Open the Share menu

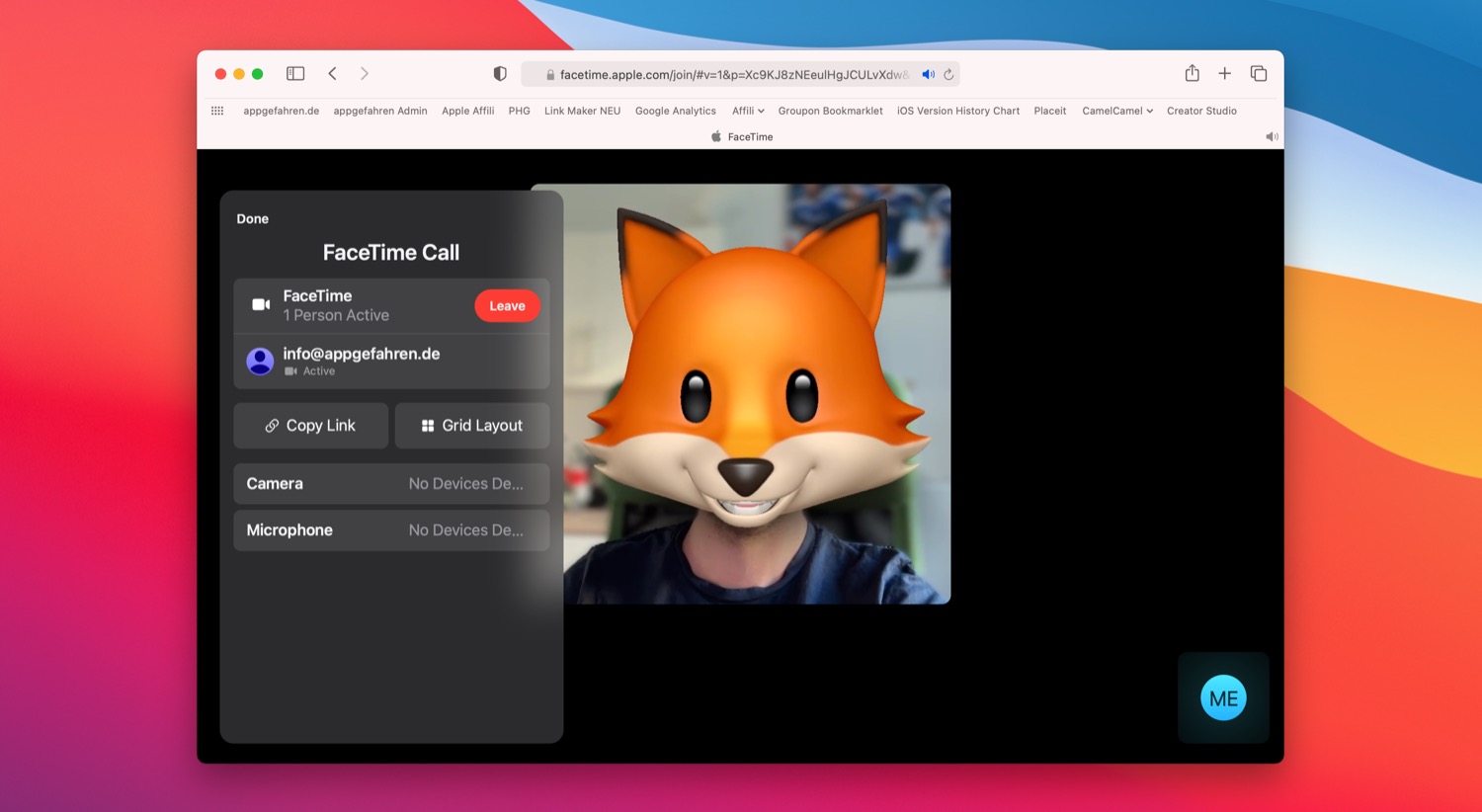pyautogui.click(x=1193, y=73)
